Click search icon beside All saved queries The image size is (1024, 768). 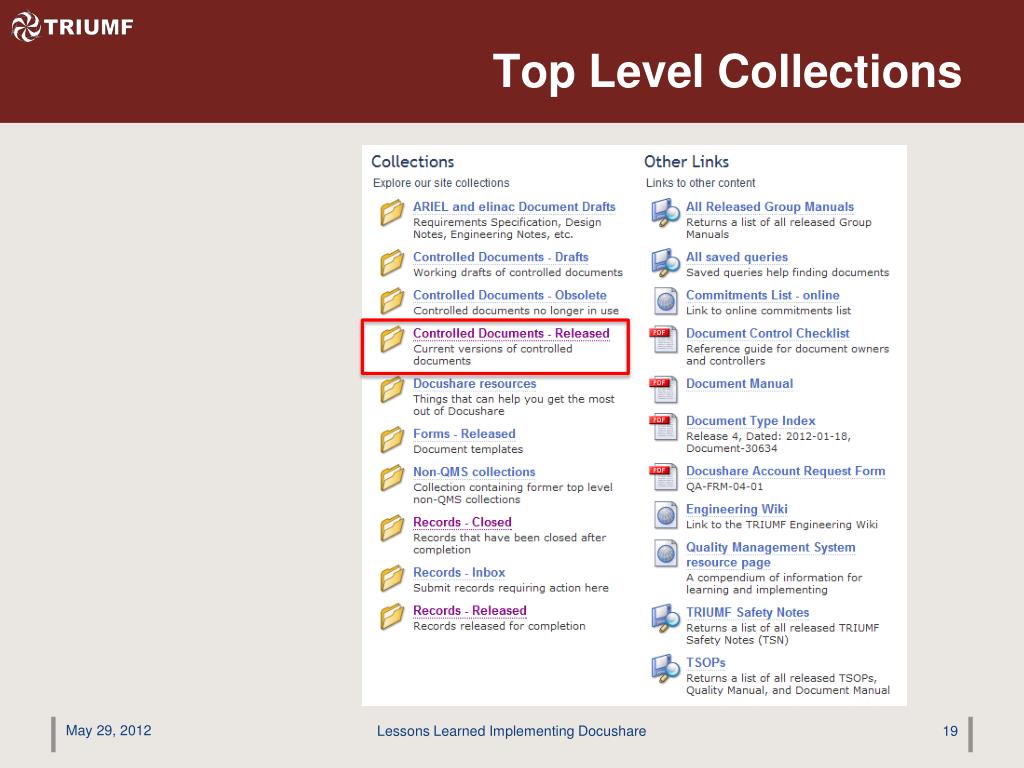[x=665, y=263]
